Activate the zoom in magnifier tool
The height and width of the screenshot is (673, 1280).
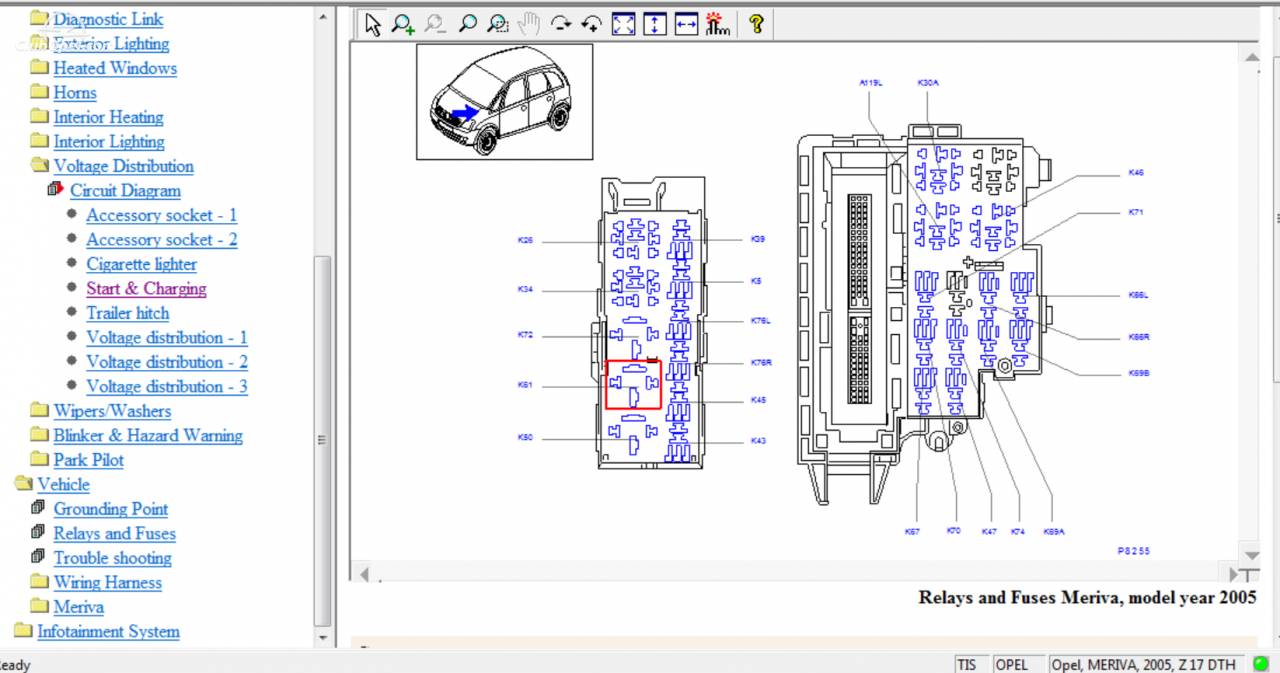click(403, 25)
